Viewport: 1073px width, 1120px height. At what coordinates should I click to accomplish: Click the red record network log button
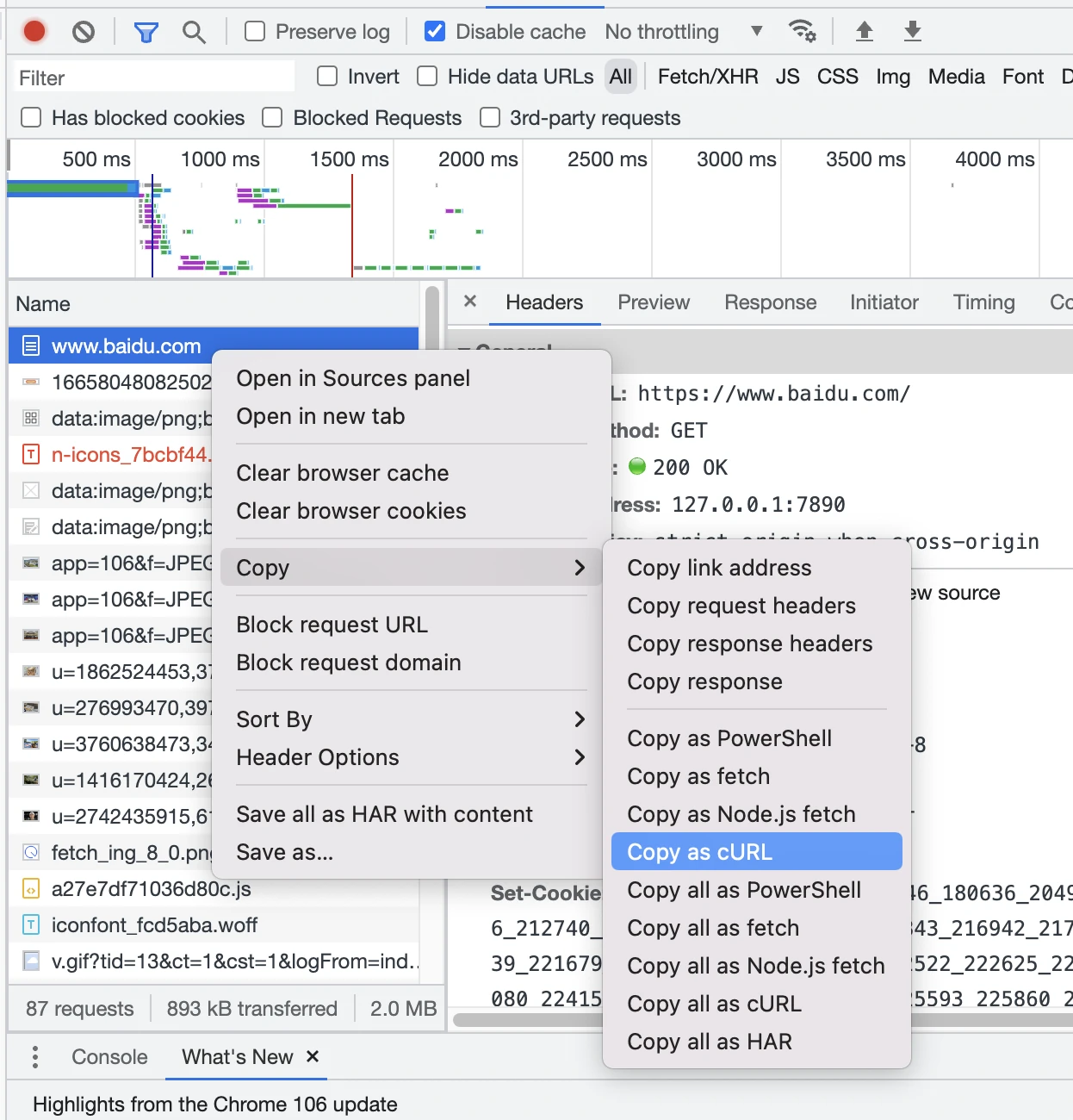[x=34, y=32]
